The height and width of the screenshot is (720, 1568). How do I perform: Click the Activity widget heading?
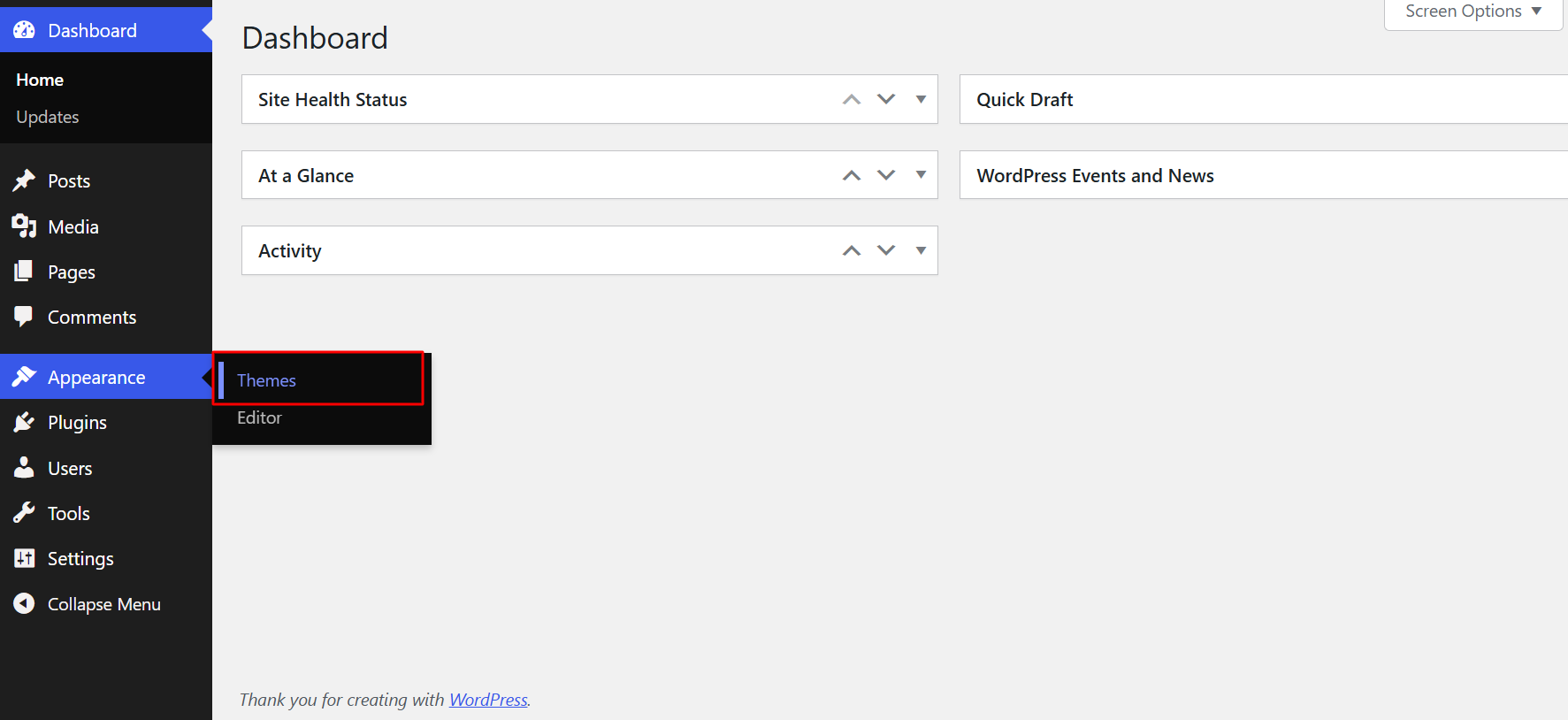290,251
